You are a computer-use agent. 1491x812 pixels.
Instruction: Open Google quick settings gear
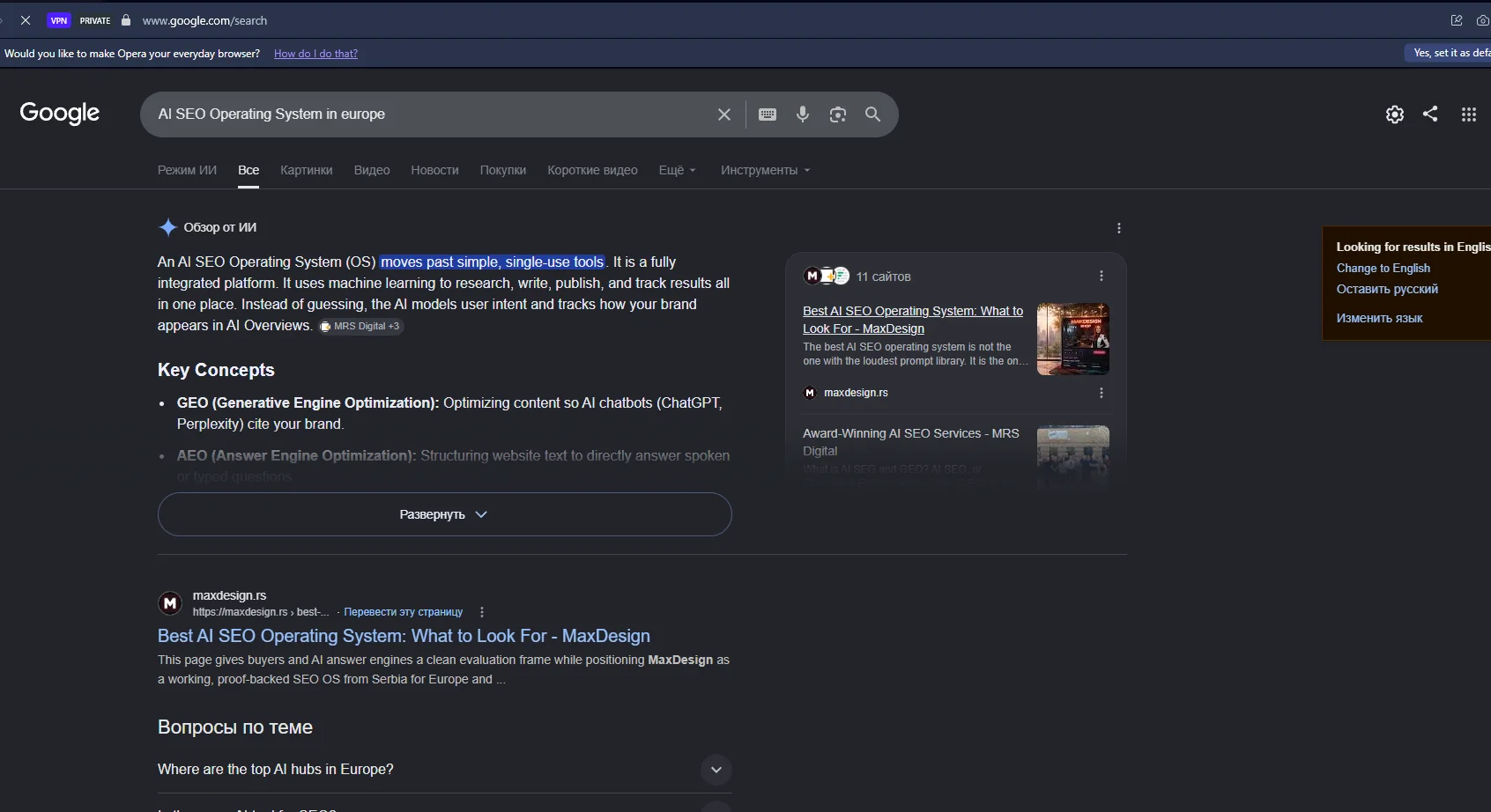(1395, 114)
